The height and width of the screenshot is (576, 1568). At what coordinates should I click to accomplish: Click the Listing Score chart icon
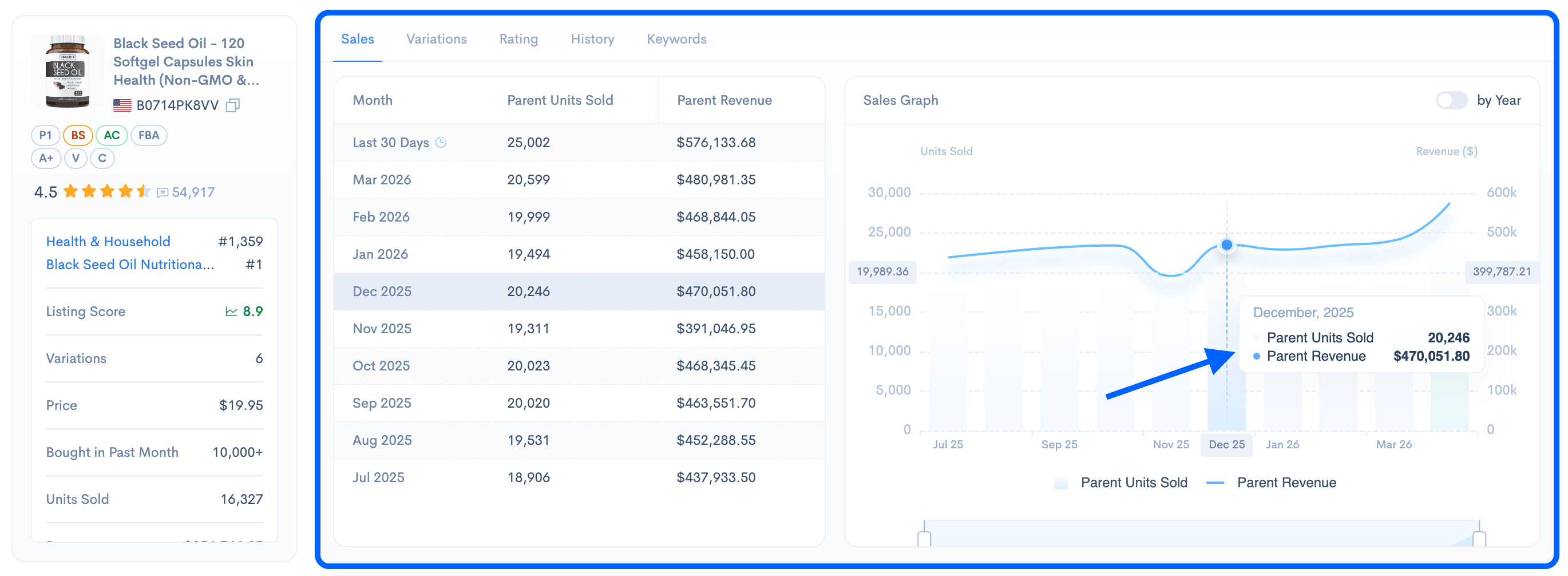[231, 311]
